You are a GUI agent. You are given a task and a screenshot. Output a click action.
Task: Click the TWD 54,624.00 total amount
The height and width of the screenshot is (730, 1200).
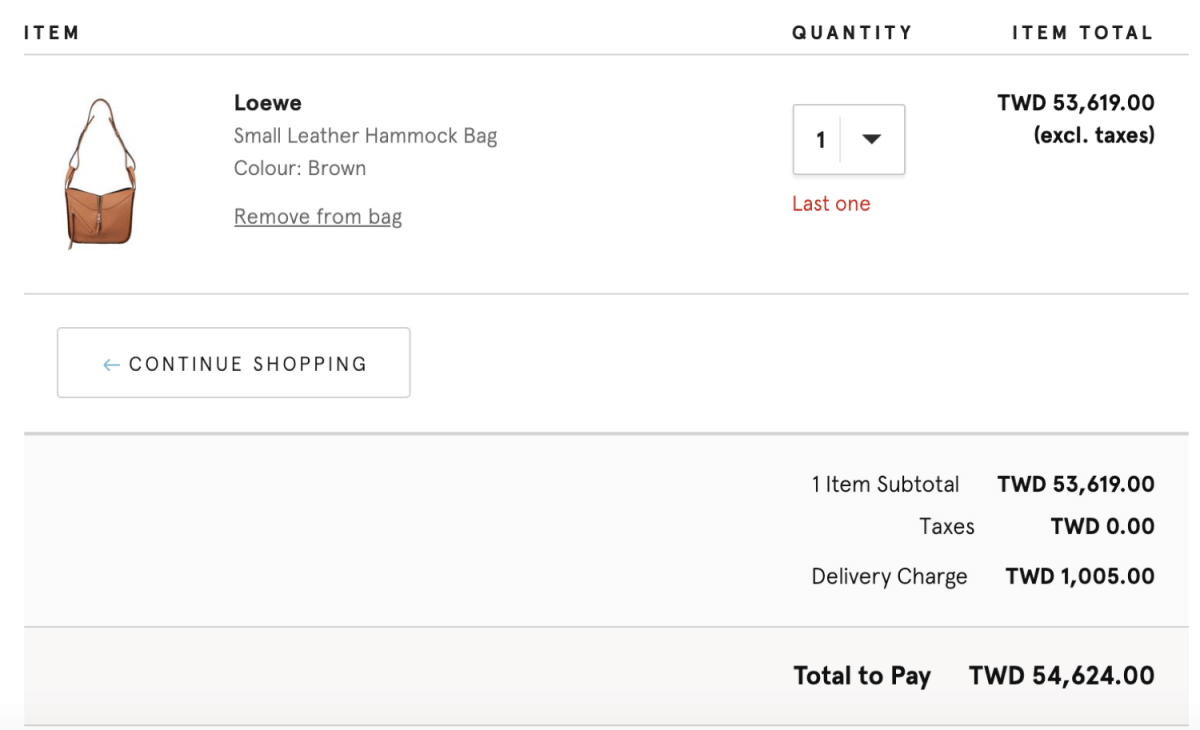pos(1062,676)
